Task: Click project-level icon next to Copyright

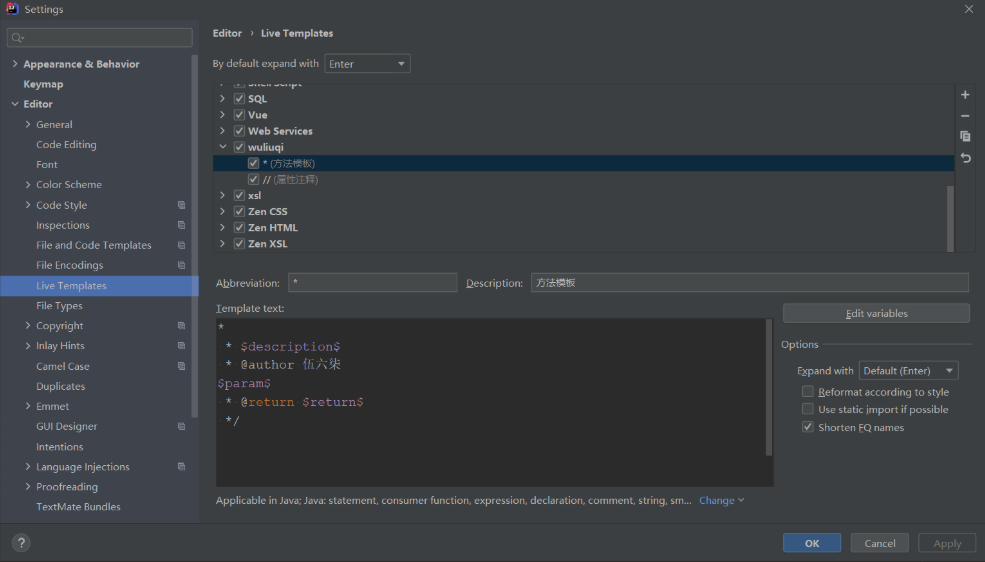Action: 182,326
